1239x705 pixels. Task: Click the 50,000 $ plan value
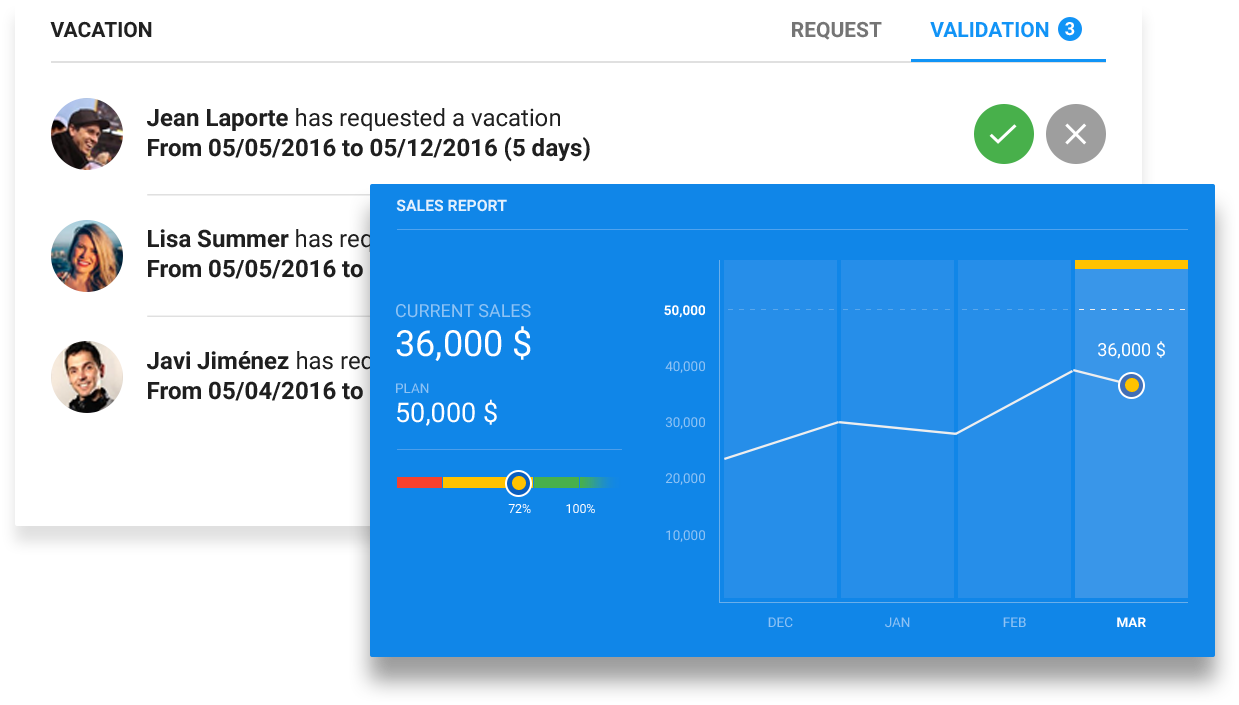click(x=447, y=413)
